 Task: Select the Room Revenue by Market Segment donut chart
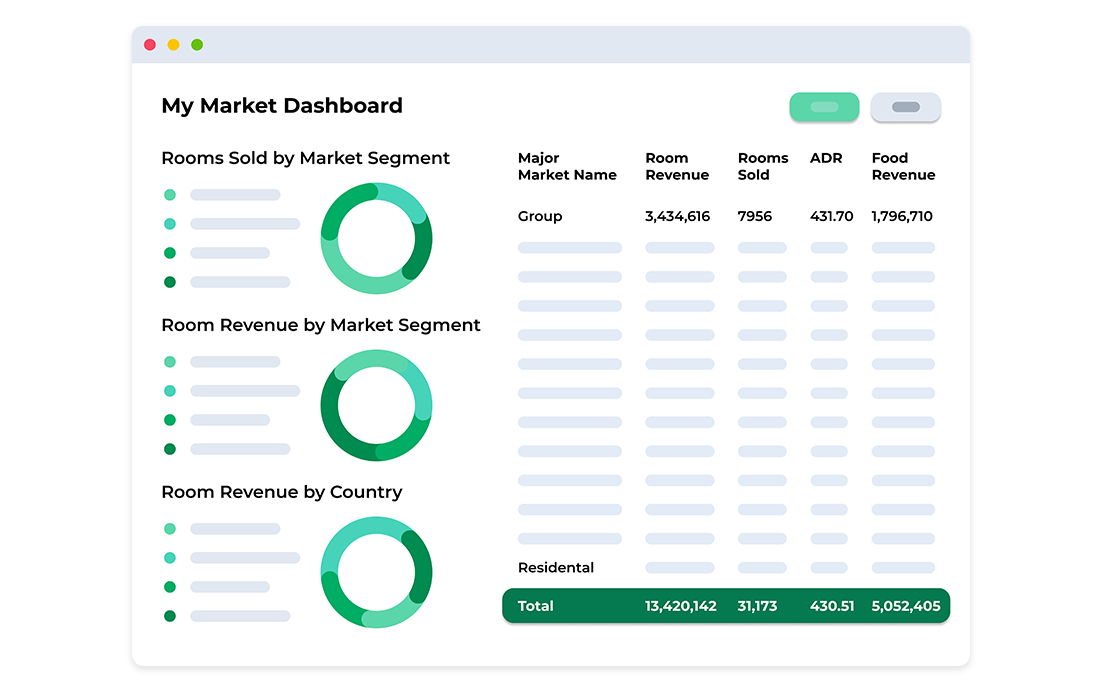coord(376,405)
